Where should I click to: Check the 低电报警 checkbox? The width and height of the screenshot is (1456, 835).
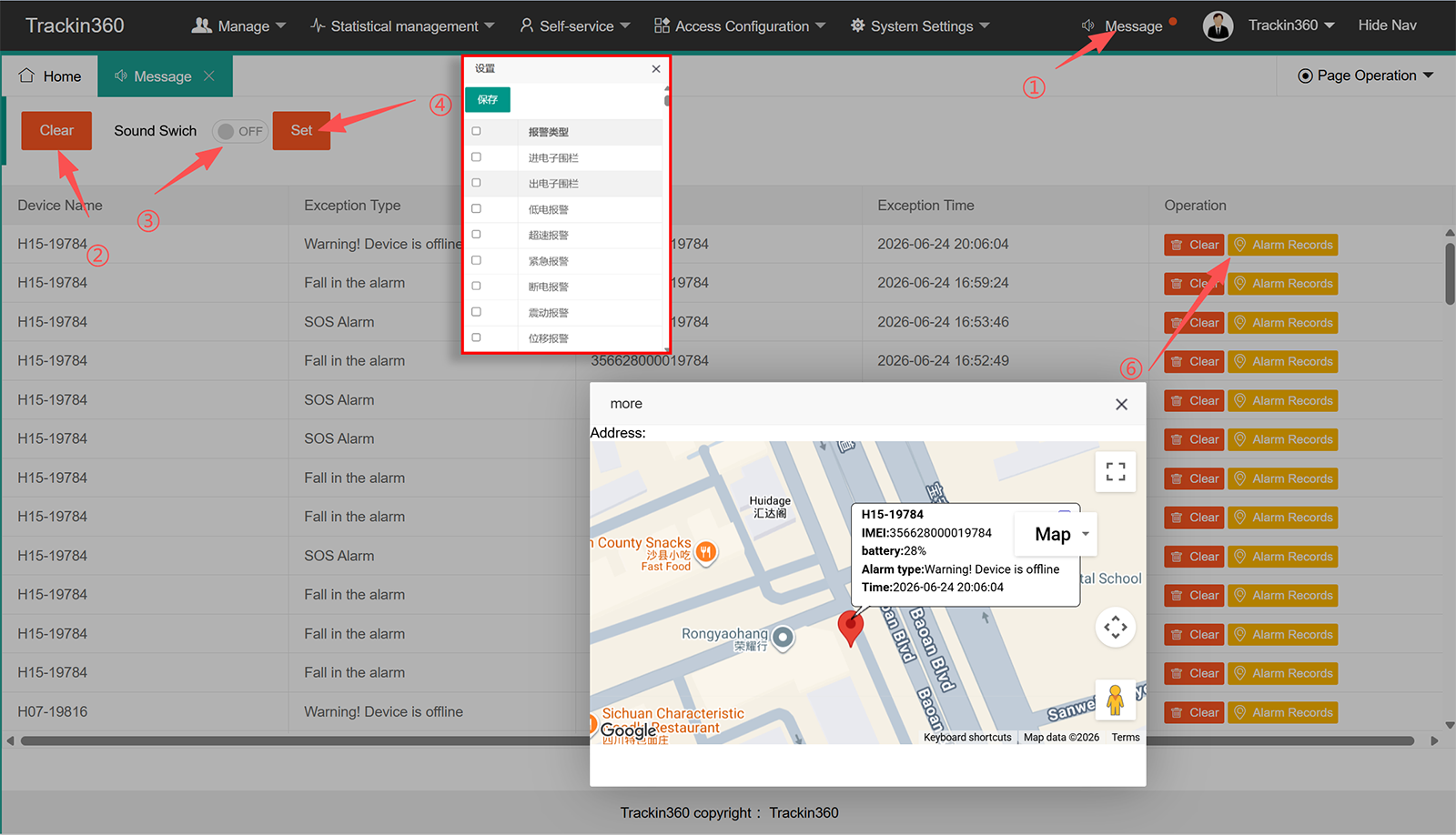(x=476, y=208)
